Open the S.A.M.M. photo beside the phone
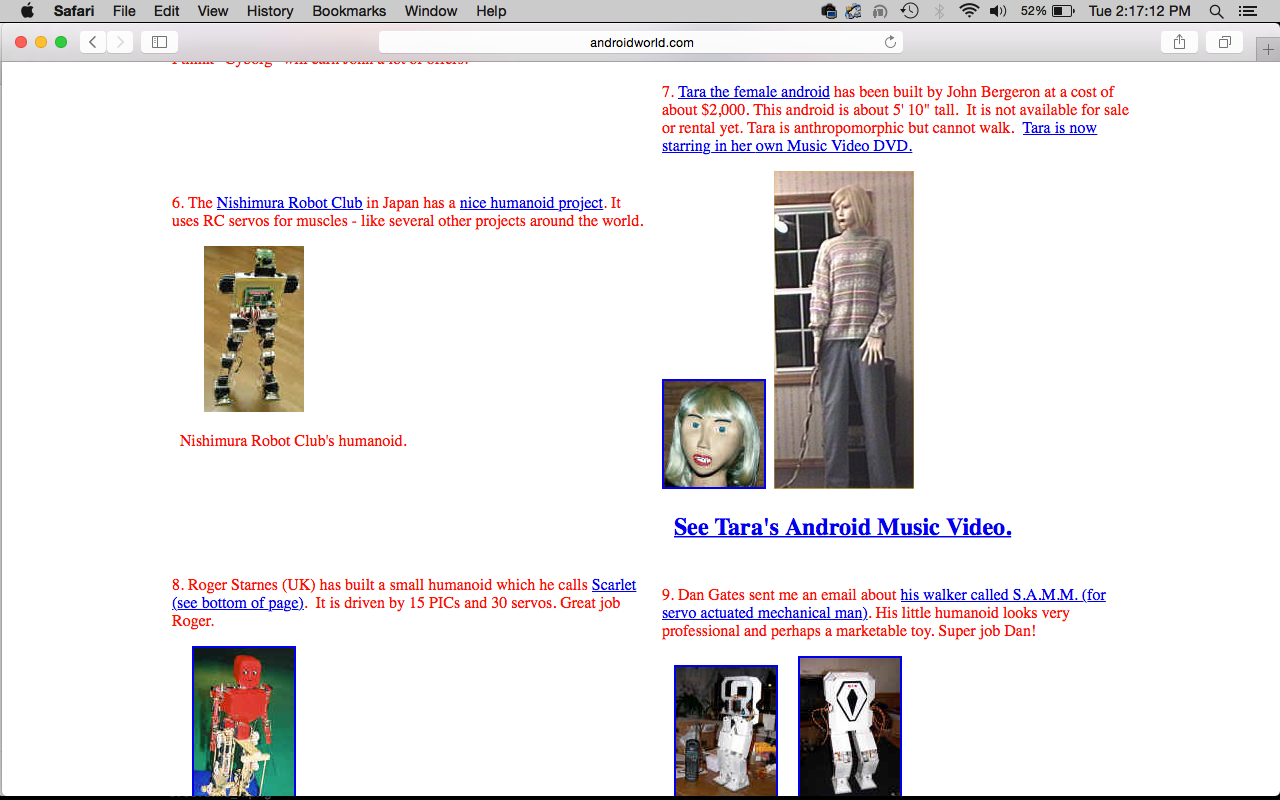This screenshot has height=800, width=1280. click(x=726, y=731)
